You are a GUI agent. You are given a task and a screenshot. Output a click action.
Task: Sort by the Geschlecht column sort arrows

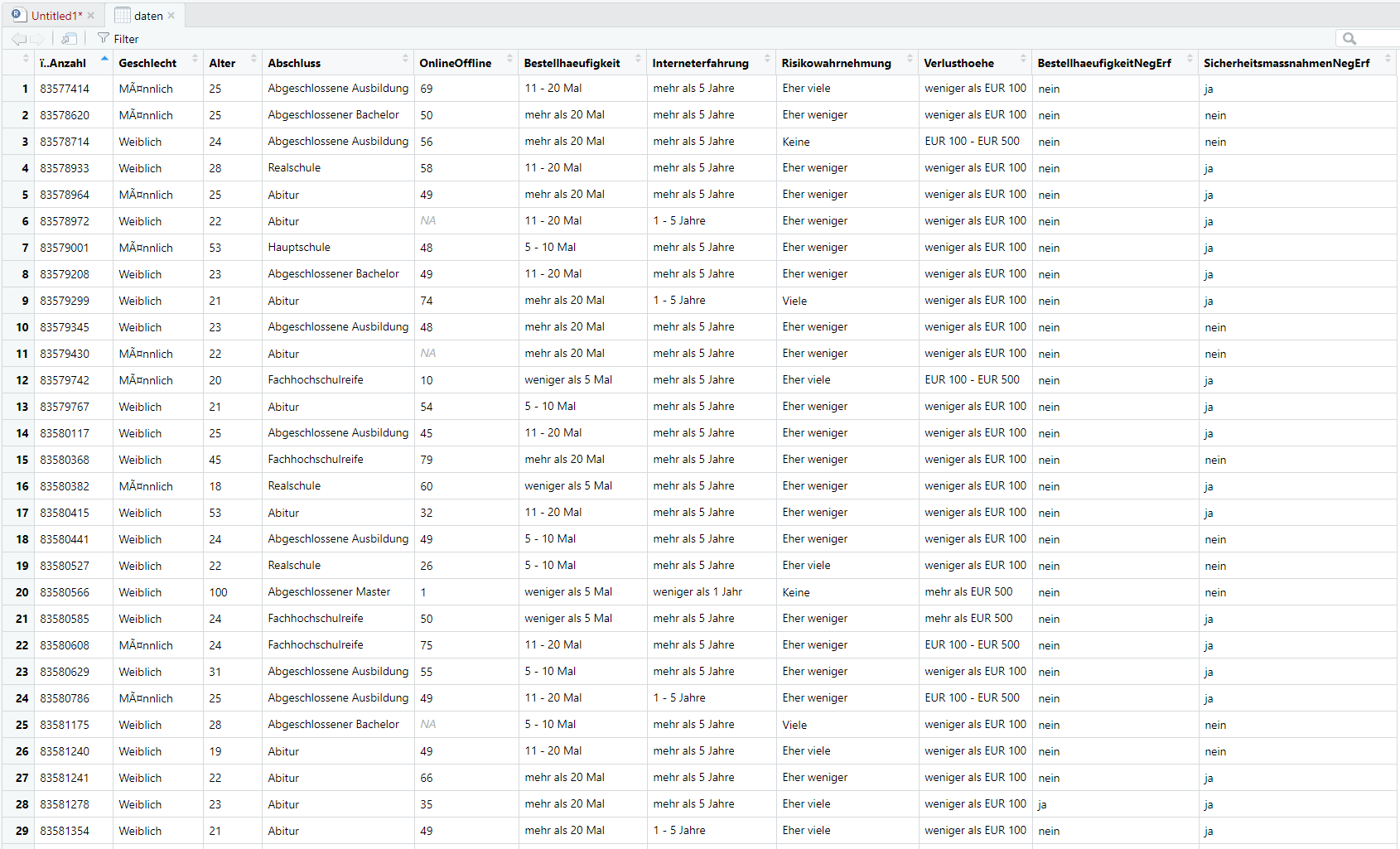tap(196, 59)
